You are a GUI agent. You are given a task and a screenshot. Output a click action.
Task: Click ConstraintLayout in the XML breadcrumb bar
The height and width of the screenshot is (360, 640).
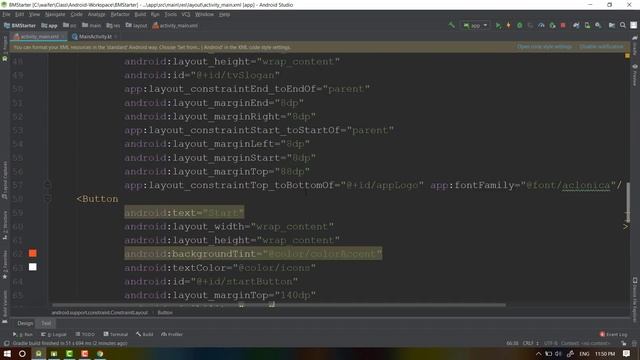(x=100, y=313)
